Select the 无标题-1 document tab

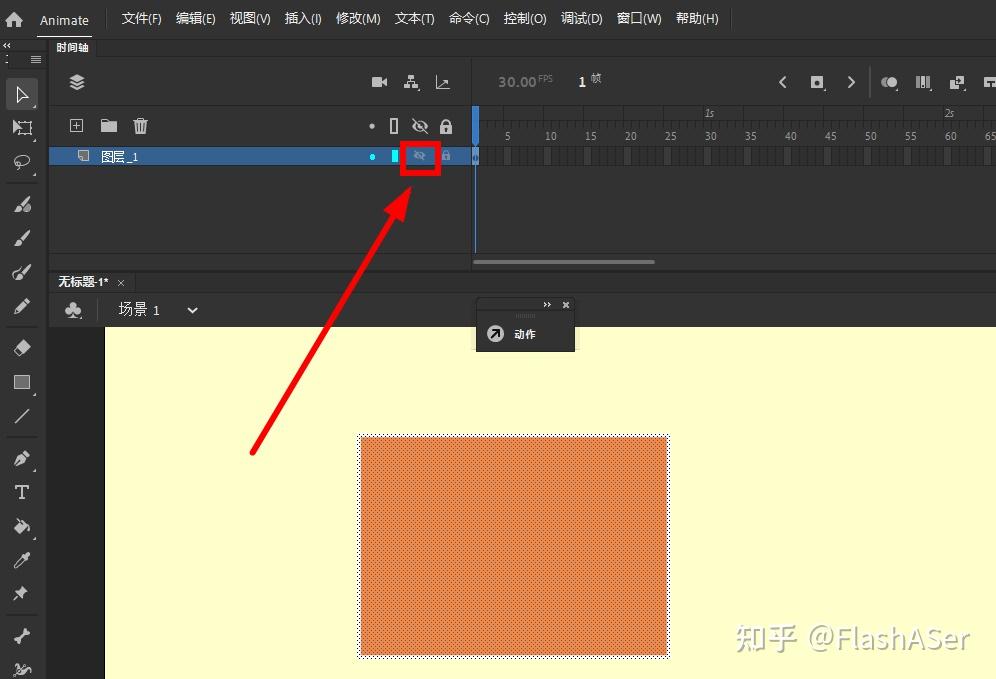(x=83, y=282)
